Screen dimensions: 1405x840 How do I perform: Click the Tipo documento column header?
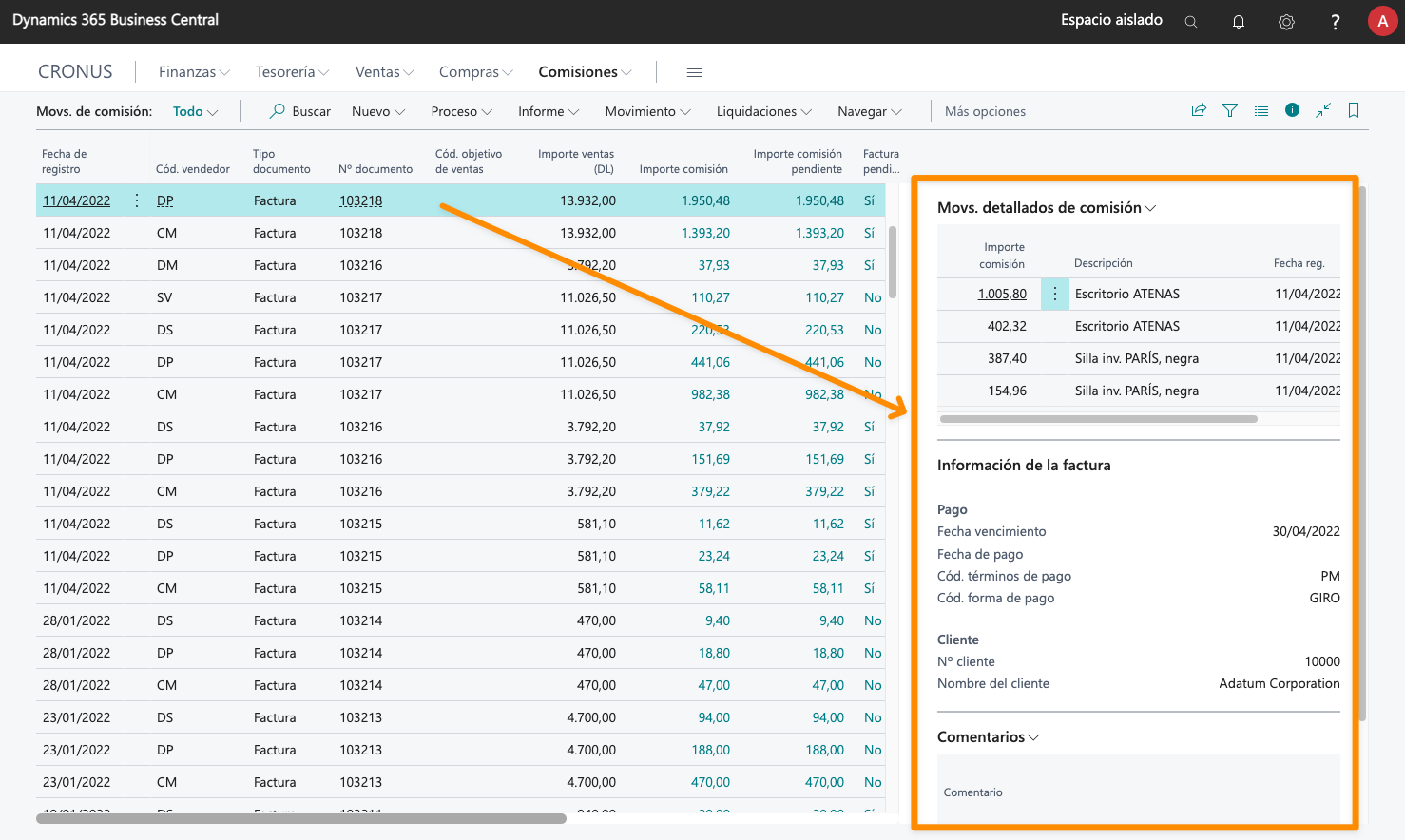point(281,161)
